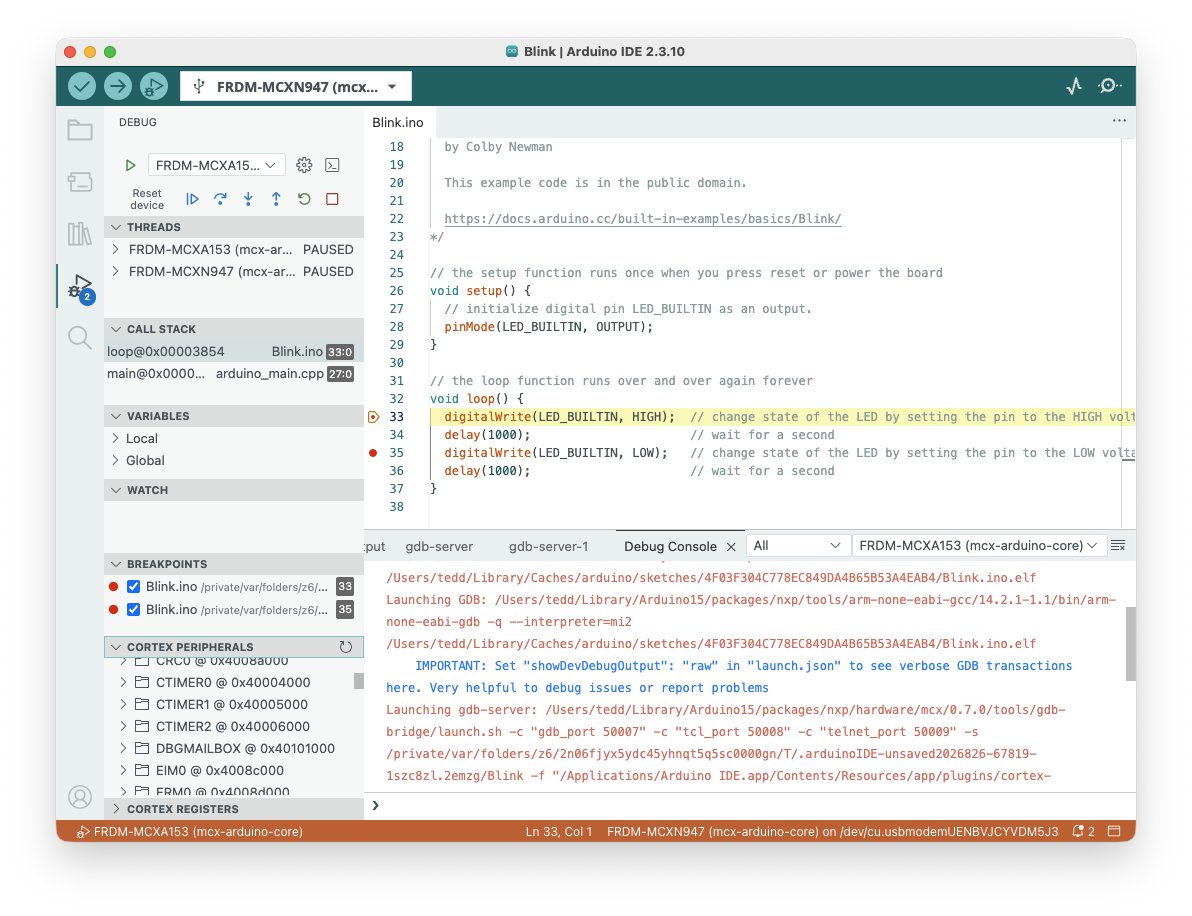Image resolution: width=1192 pixels, height=916 pixels.
Task: Click Continue debugging button
Action: point(192,199)
